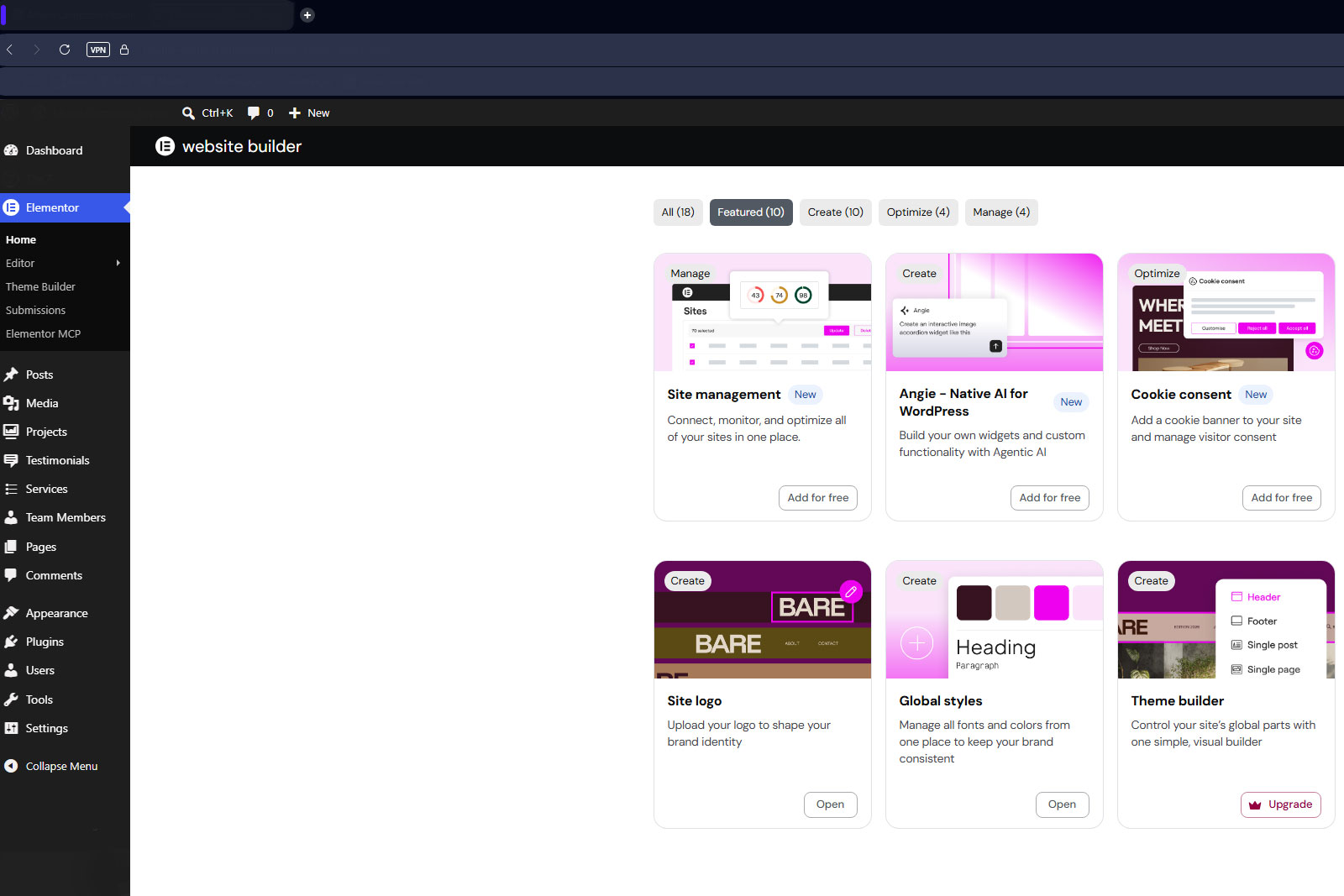Select the Featured (10) filter tab
1344x896 pixels.
pyautogui.click(x=751, y=212)
